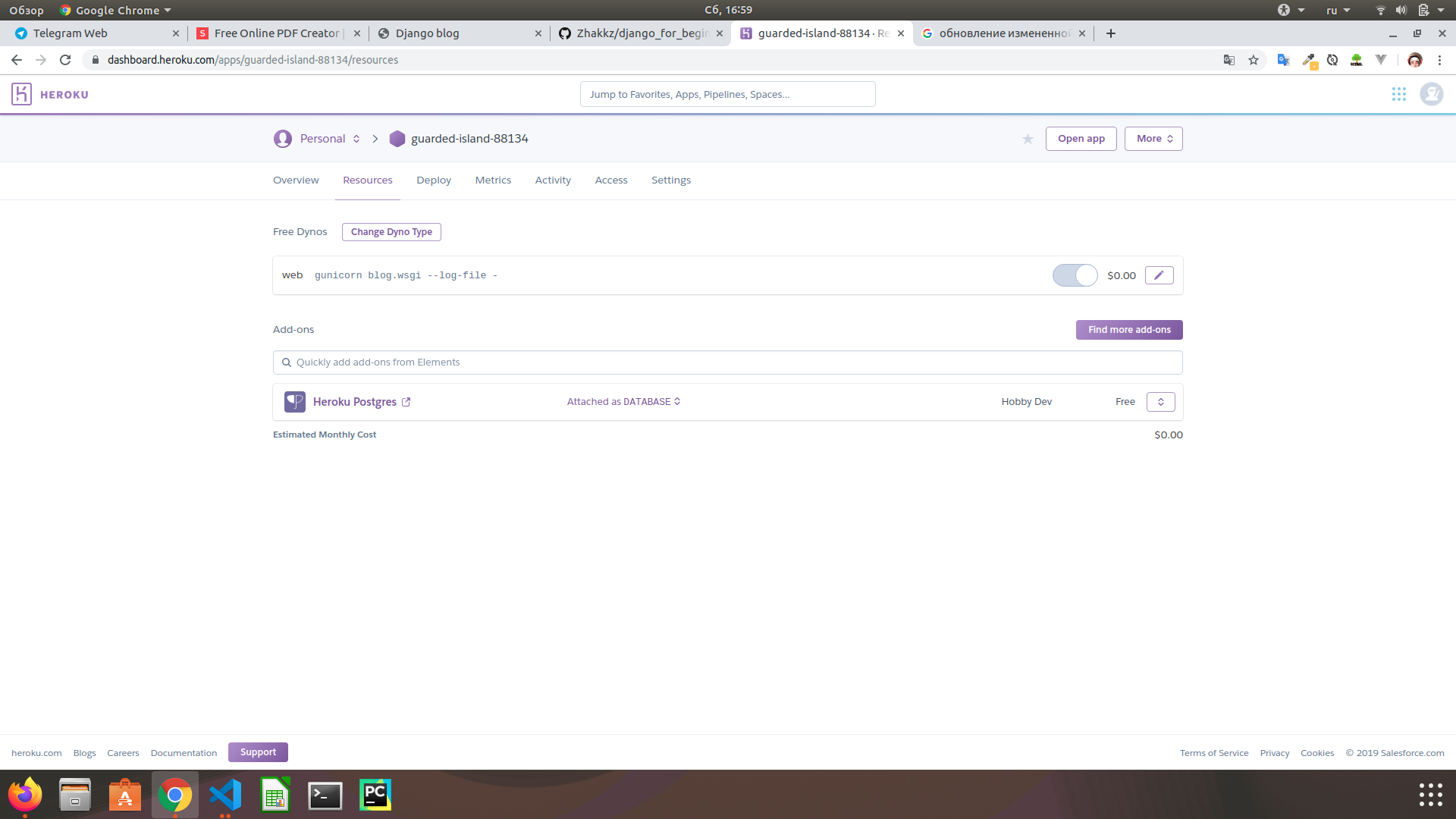
Task: Launch Firefox from the dock
Action: (x=25, y=795)
